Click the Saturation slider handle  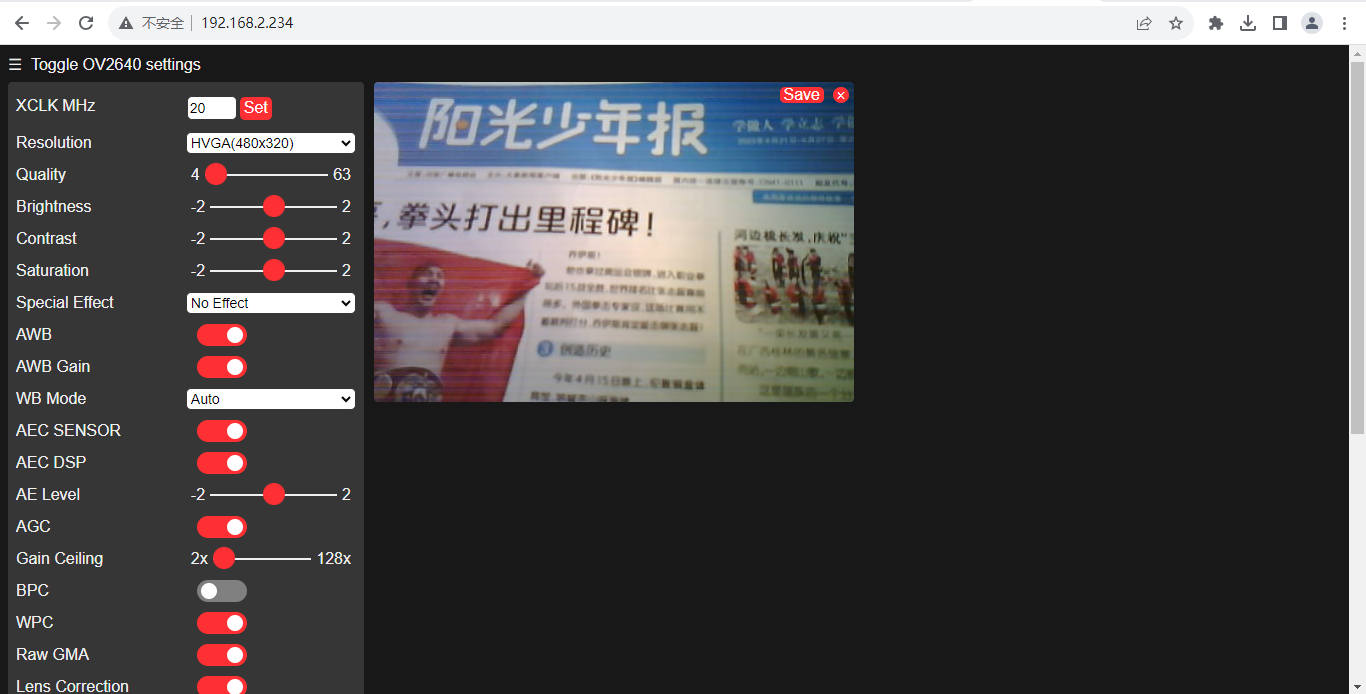[x=274, y=270]
